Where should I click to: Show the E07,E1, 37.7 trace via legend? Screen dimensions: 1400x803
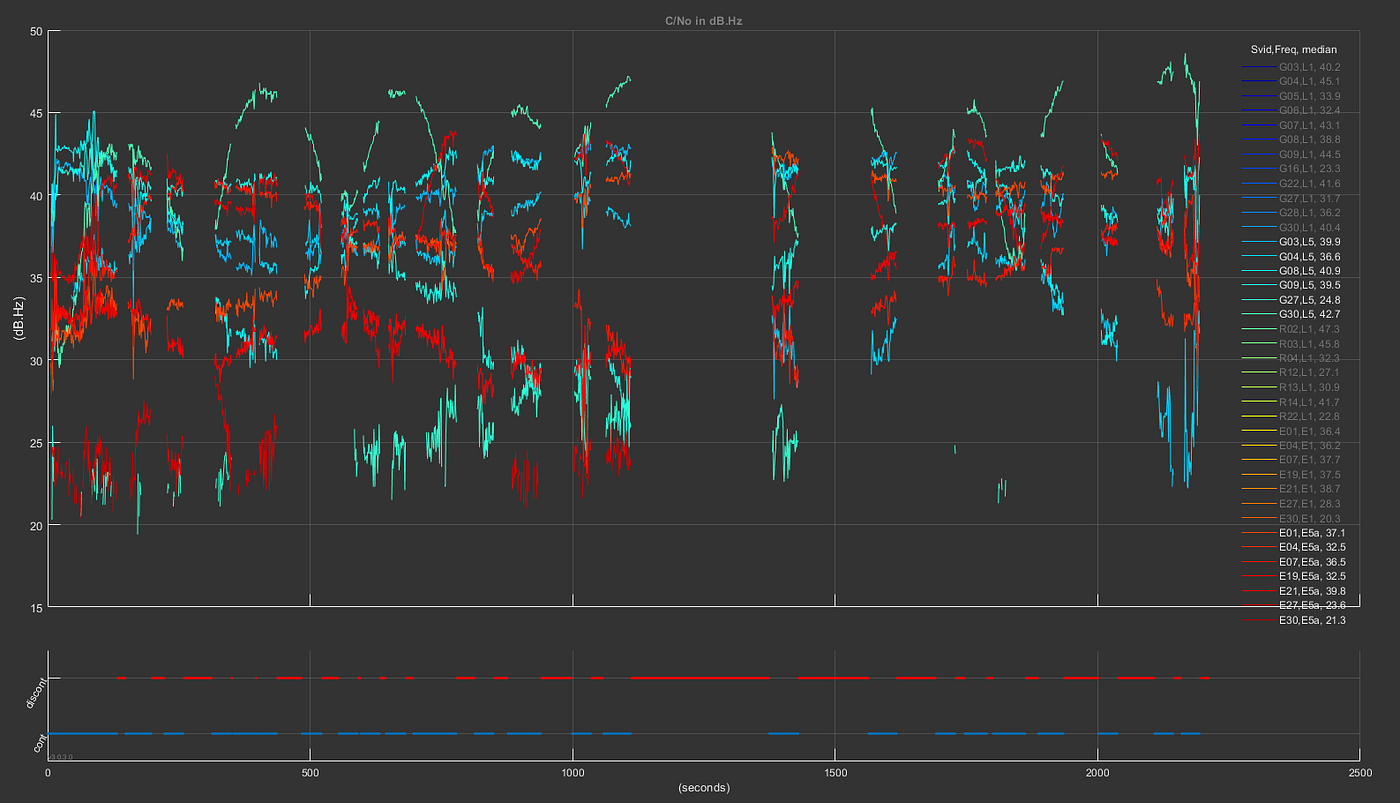1312,460
